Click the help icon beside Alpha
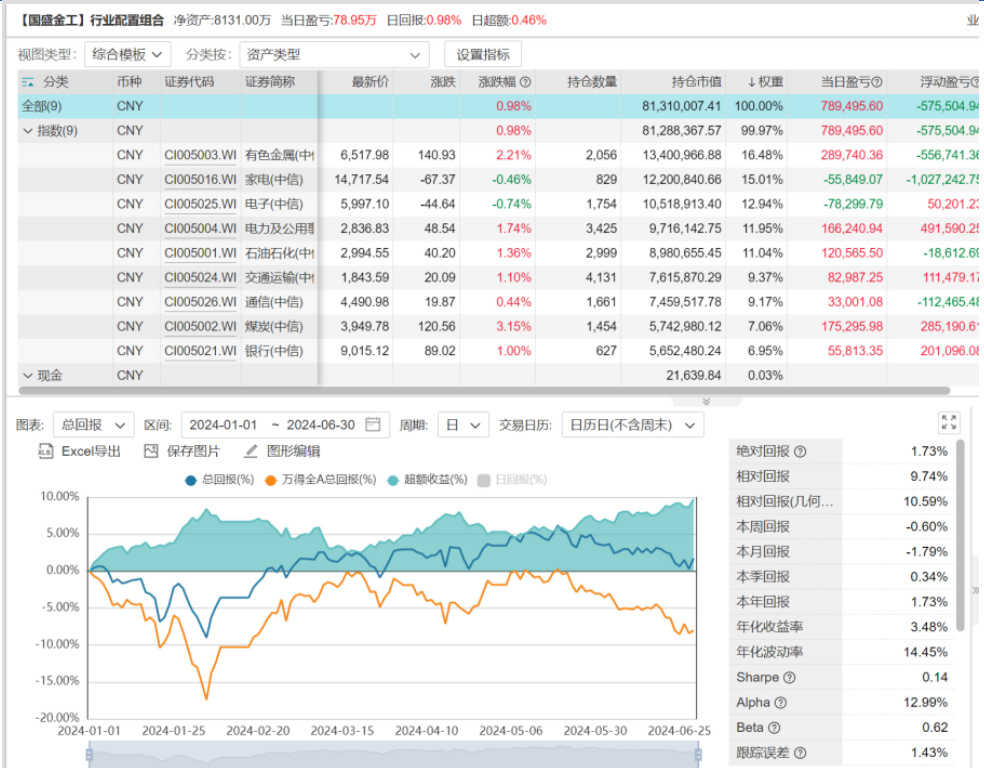984x768 pixels. click(780, 703)
